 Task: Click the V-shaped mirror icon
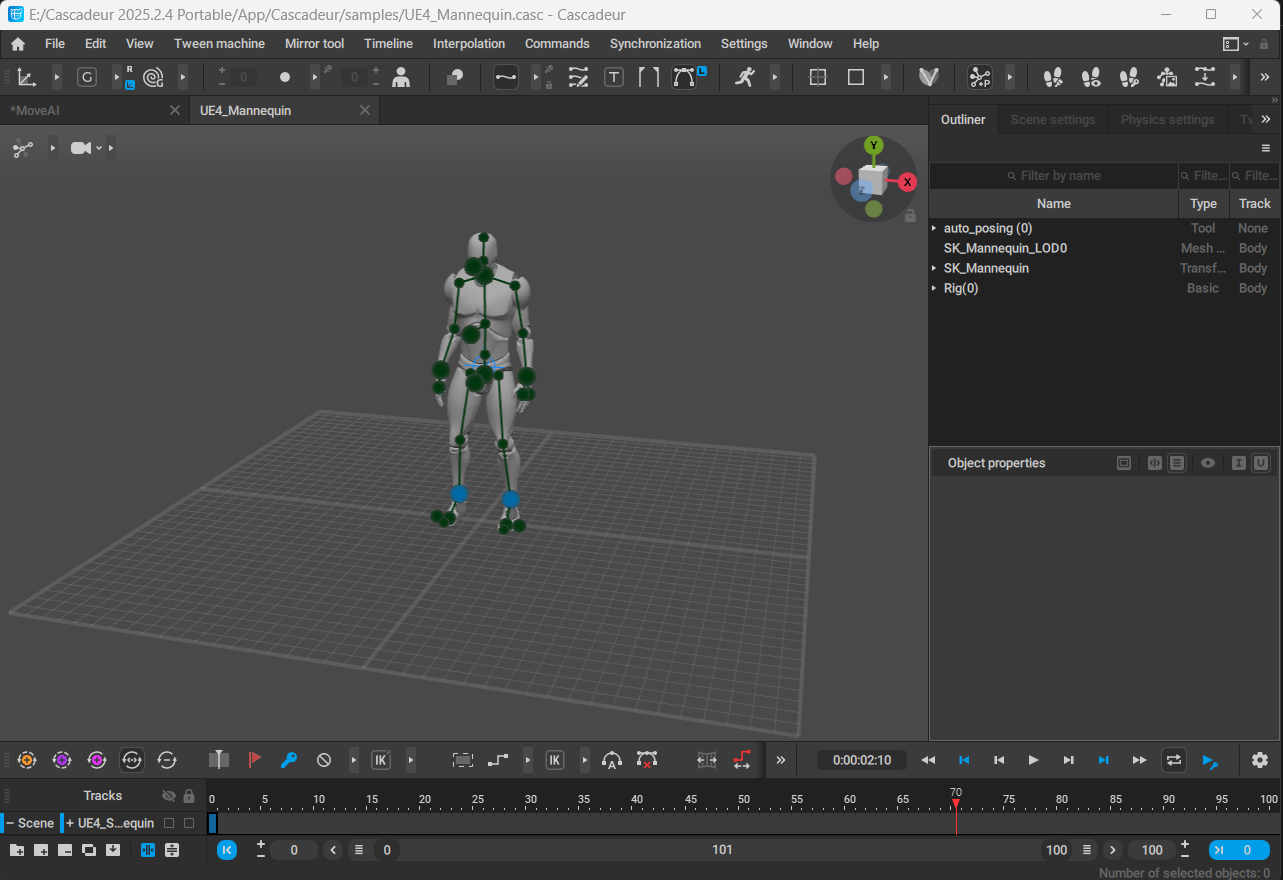tap(928, 77)
